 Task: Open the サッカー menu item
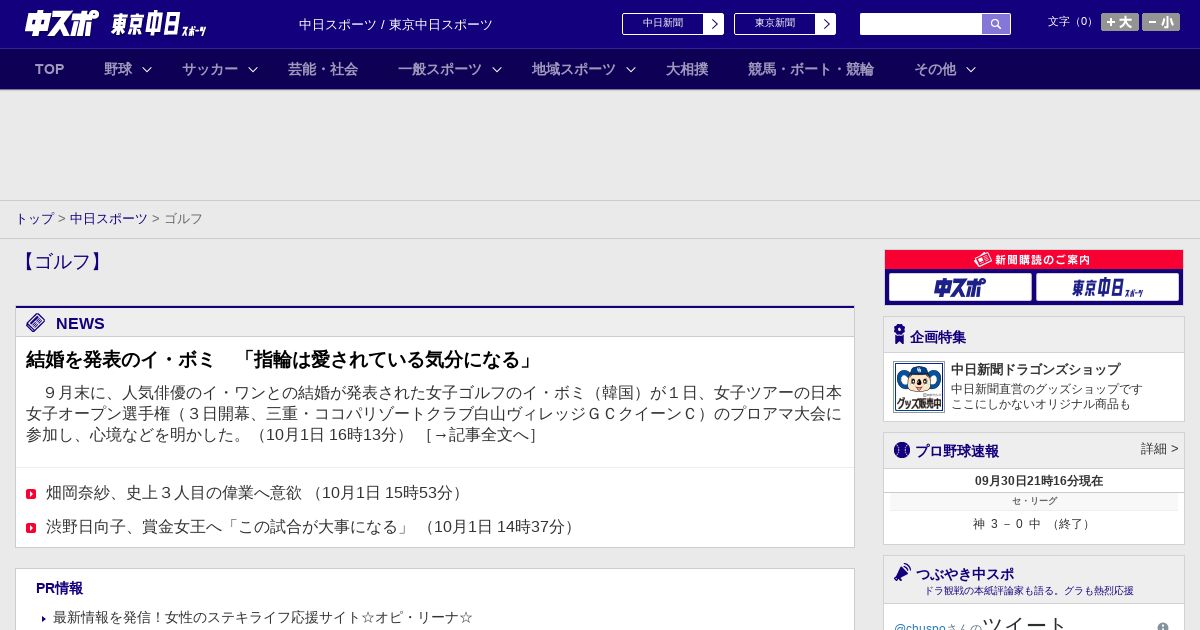pyautogui.click(x=210, y=69)
